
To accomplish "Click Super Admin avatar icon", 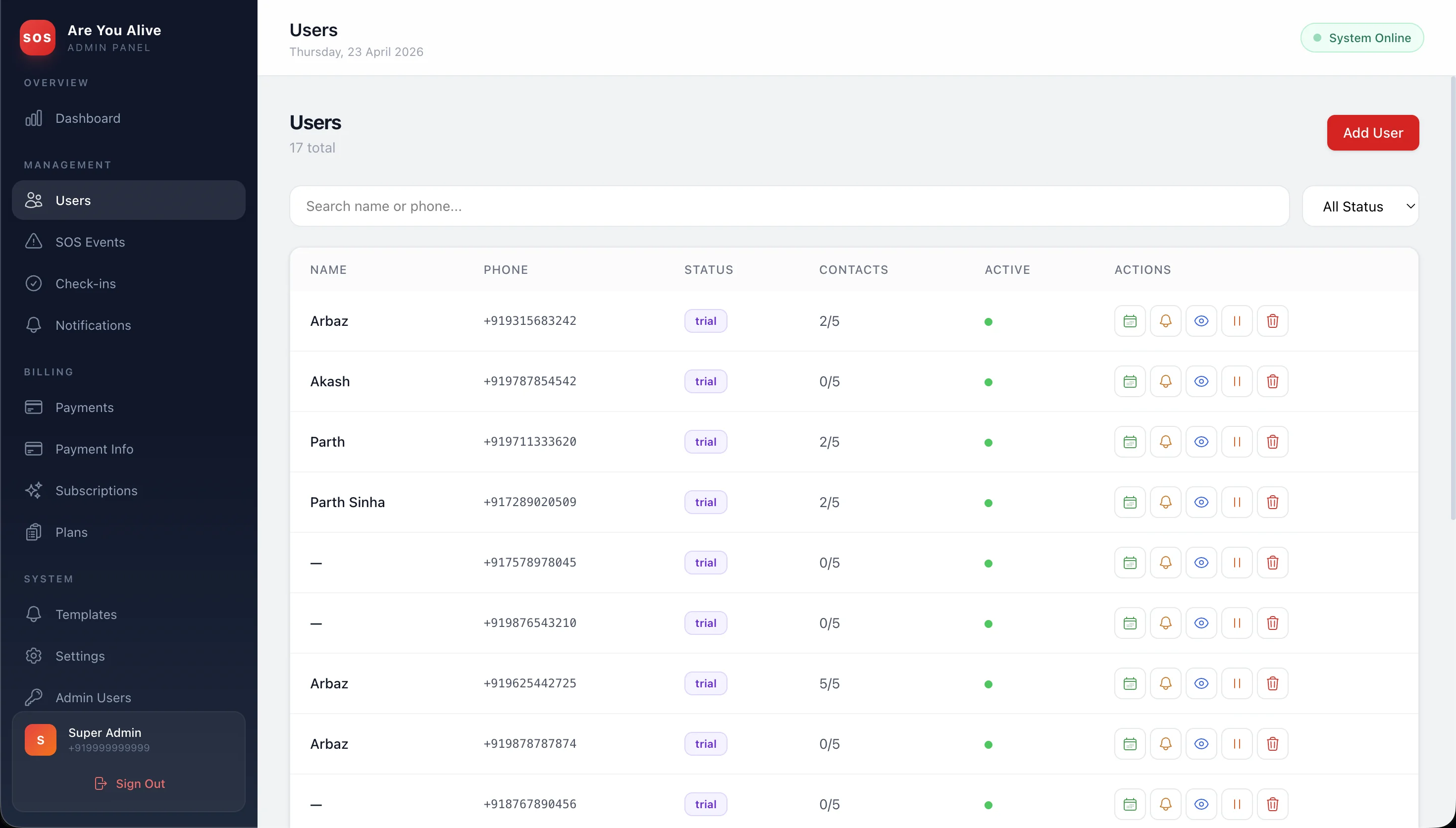I will [41, 740].
